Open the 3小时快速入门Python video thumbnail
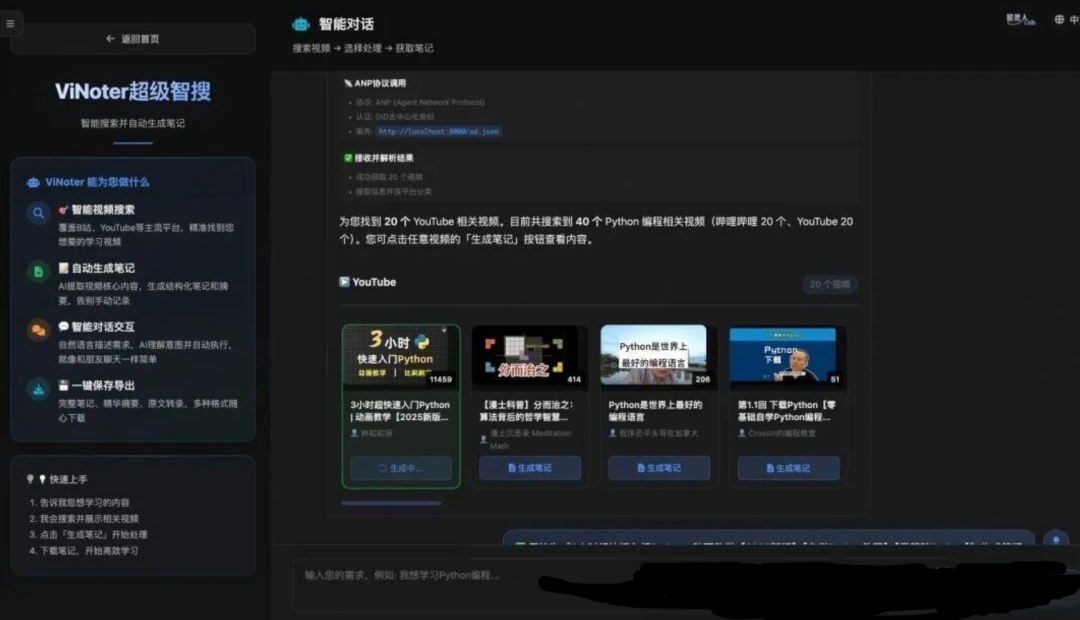This screenshot has width=1080, height=620. click(400, 355)
